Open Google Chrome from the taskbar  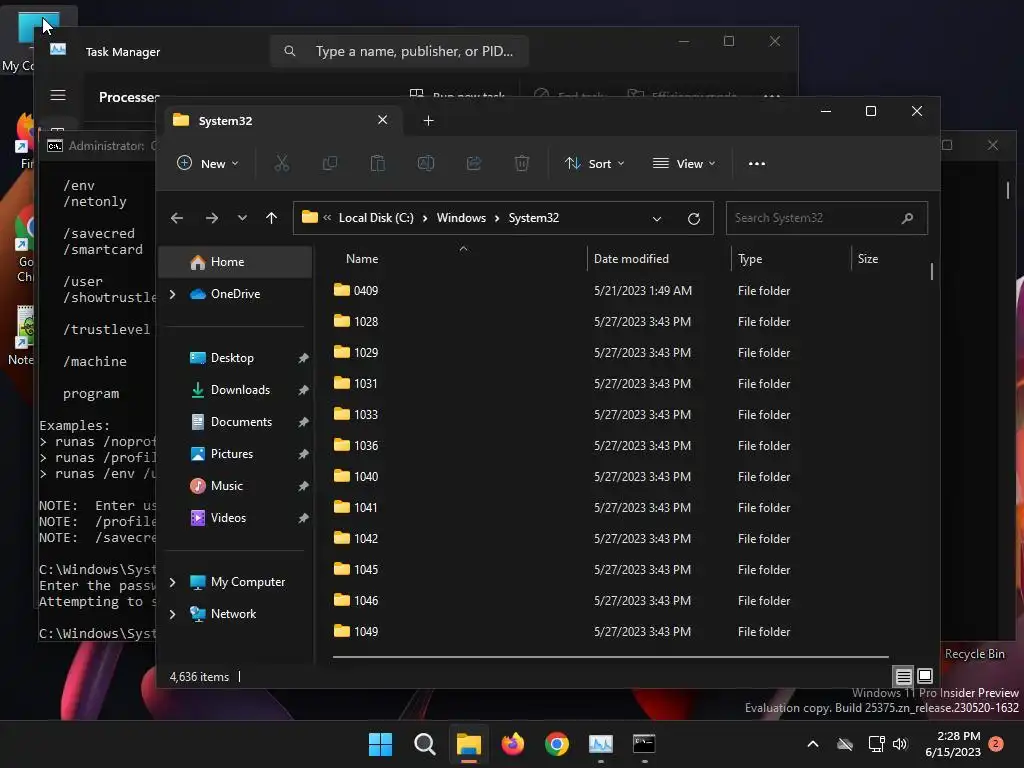pyautogui.click(x=557, y=744)
